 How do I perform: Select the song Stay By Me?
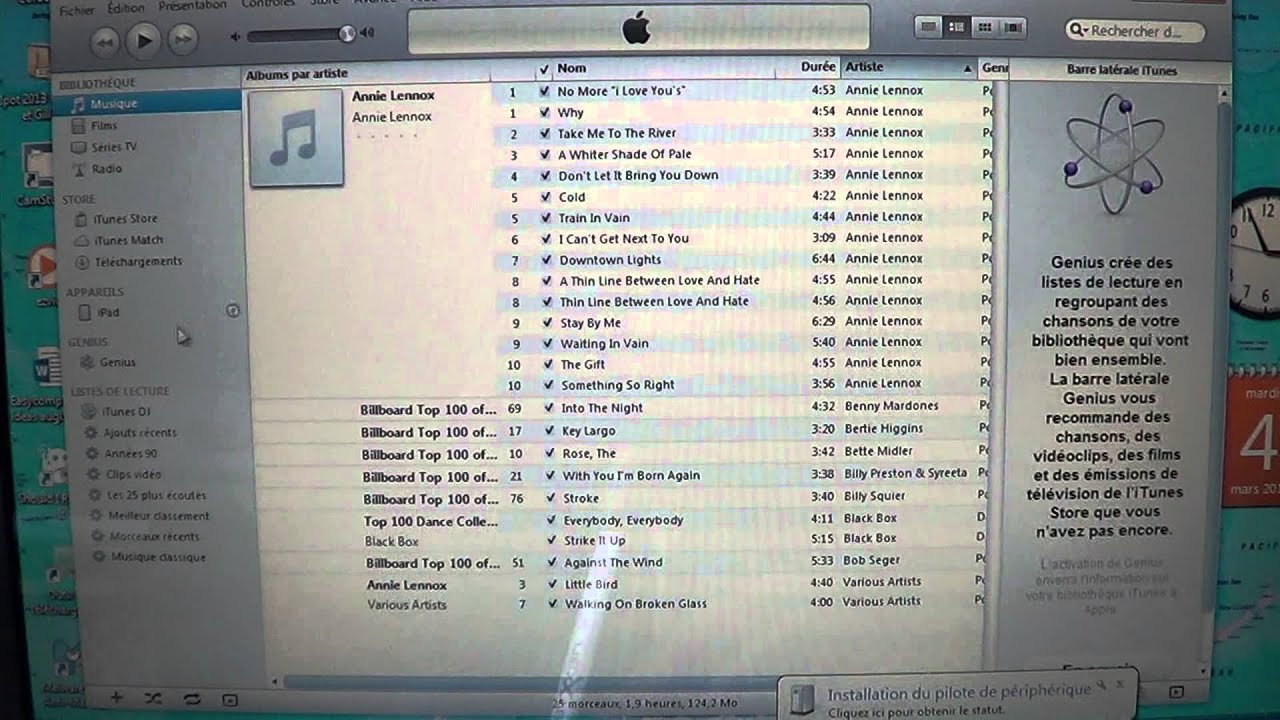(x=590, y=323)
